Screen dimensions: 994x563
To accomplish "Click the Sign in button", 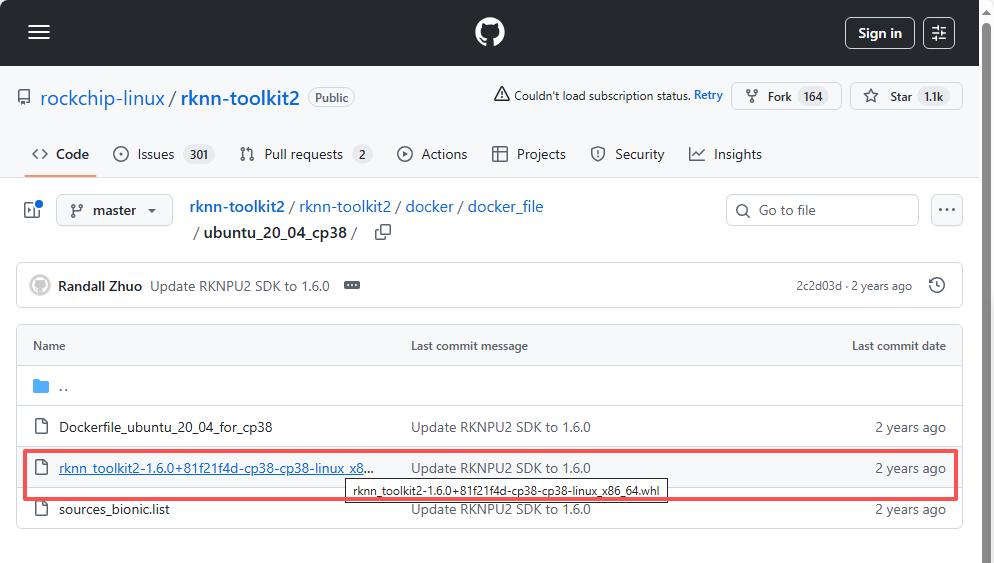I will coord(879,33).
